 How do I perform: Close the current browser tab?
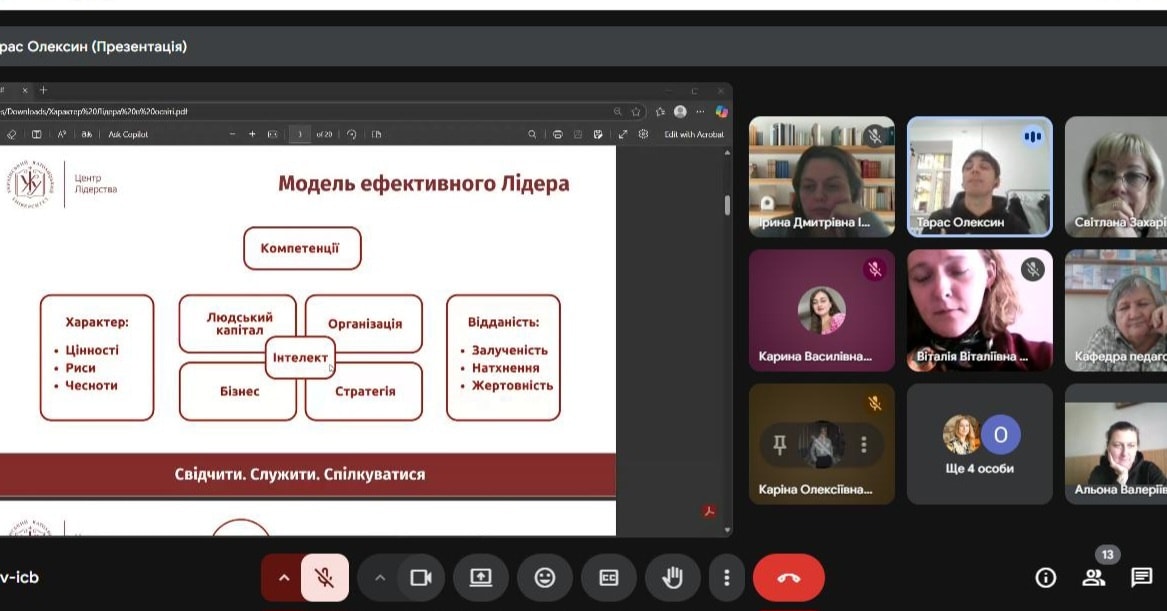(x=25, y=90)
